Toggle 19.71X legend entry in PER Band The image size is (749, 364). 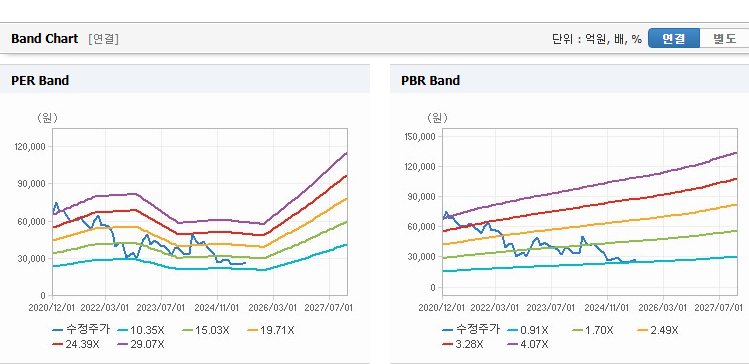click(x=271, y=330)
